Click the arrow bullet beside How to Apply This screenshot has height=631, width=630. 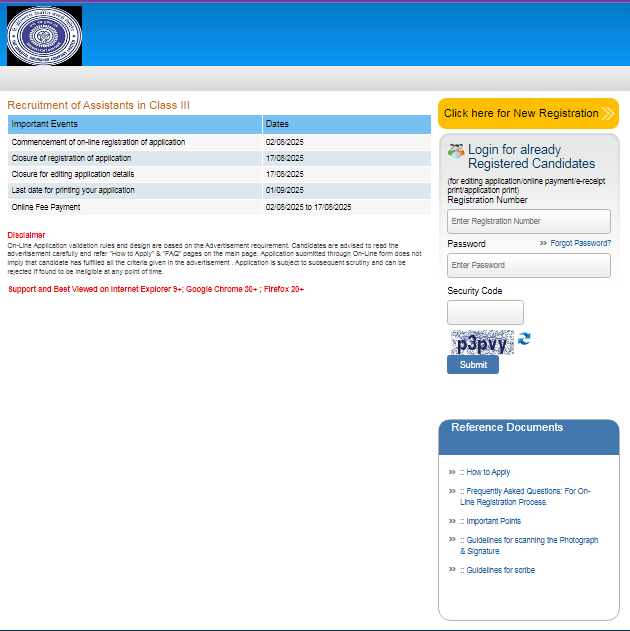click(453, 472)
